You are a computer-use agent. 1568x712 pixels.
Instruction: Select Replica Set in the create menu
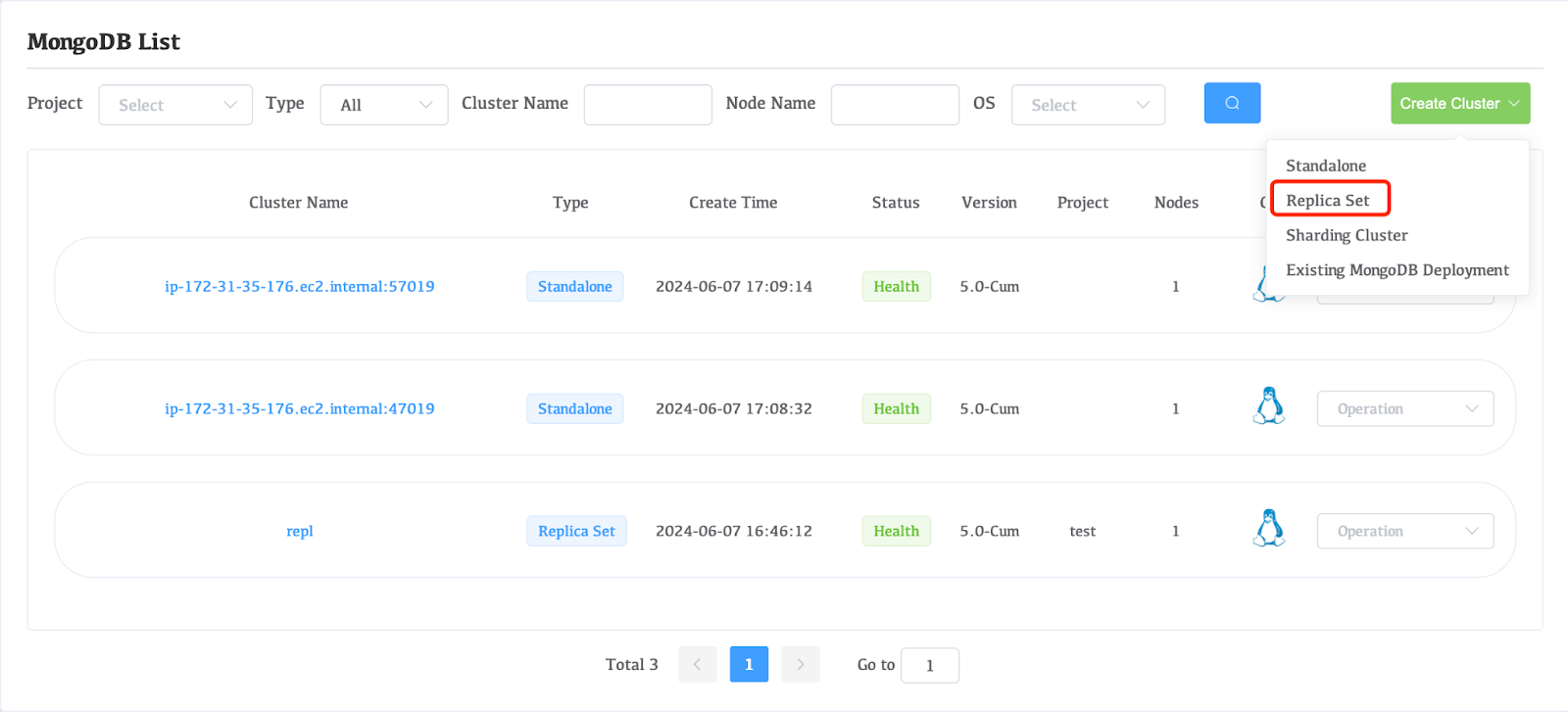pyautogui.click(x=1328, y=201)
